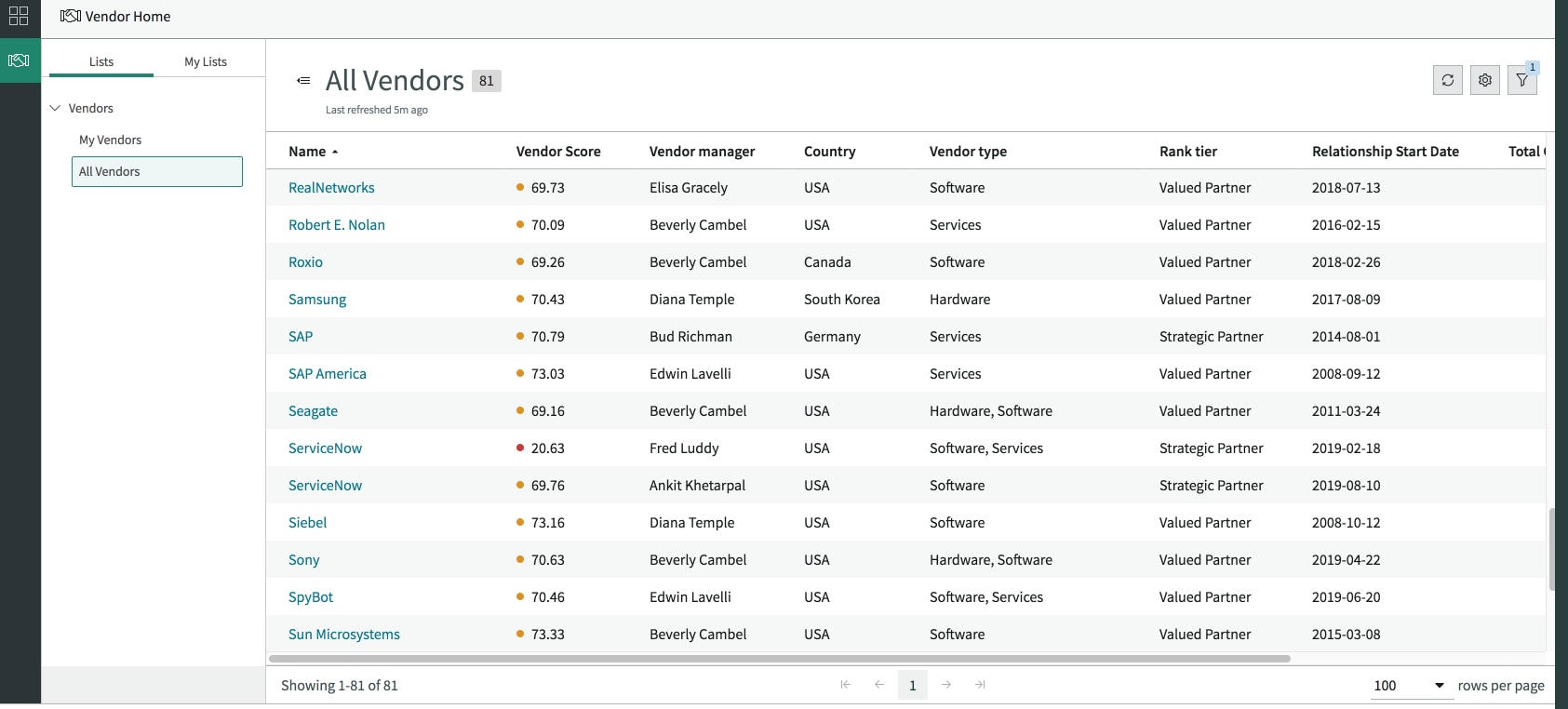Screen dimensions: 1568x709
Task: Click the 81 vendor count badge
Action: (x=487, y=81)
